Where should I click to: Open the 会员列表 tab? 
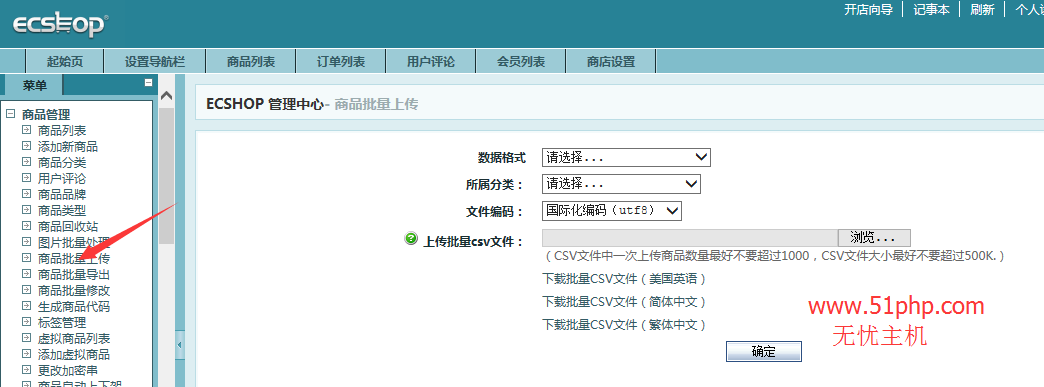521,61
